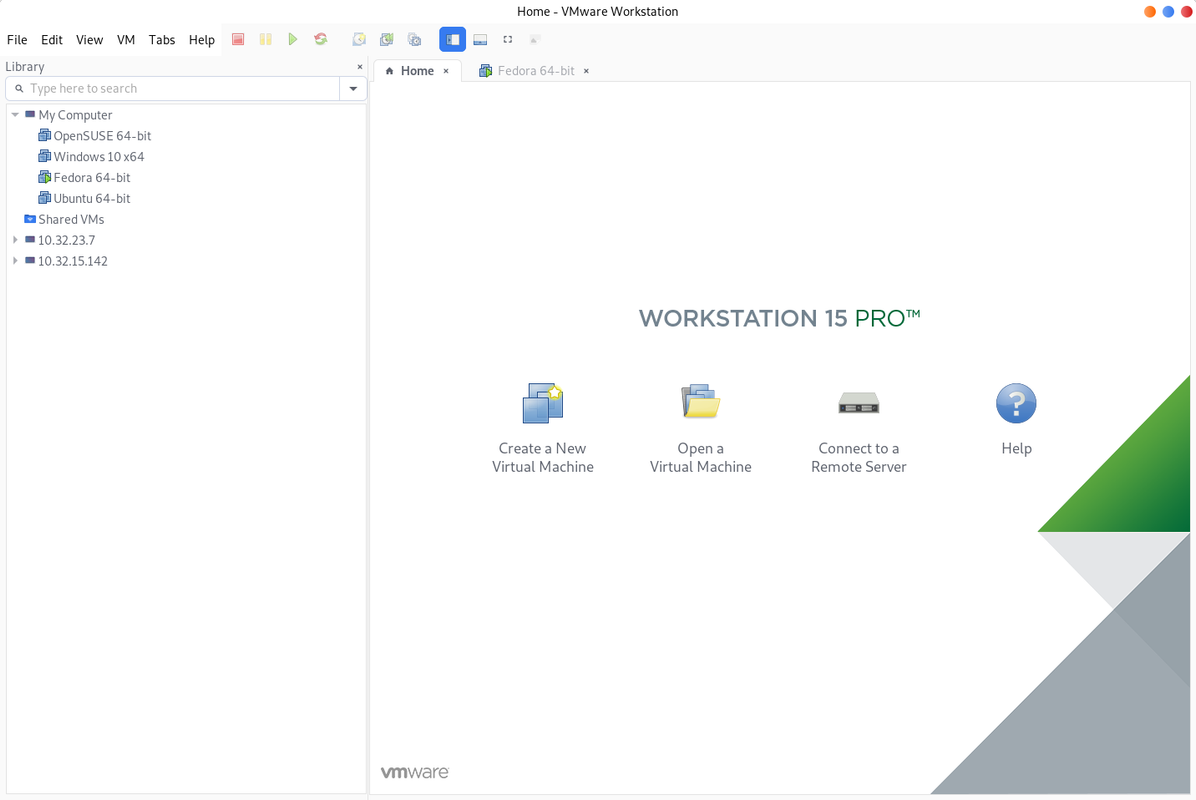Close the Library panel
This screenshot has height=800, width=1196.
pos(360,66)
